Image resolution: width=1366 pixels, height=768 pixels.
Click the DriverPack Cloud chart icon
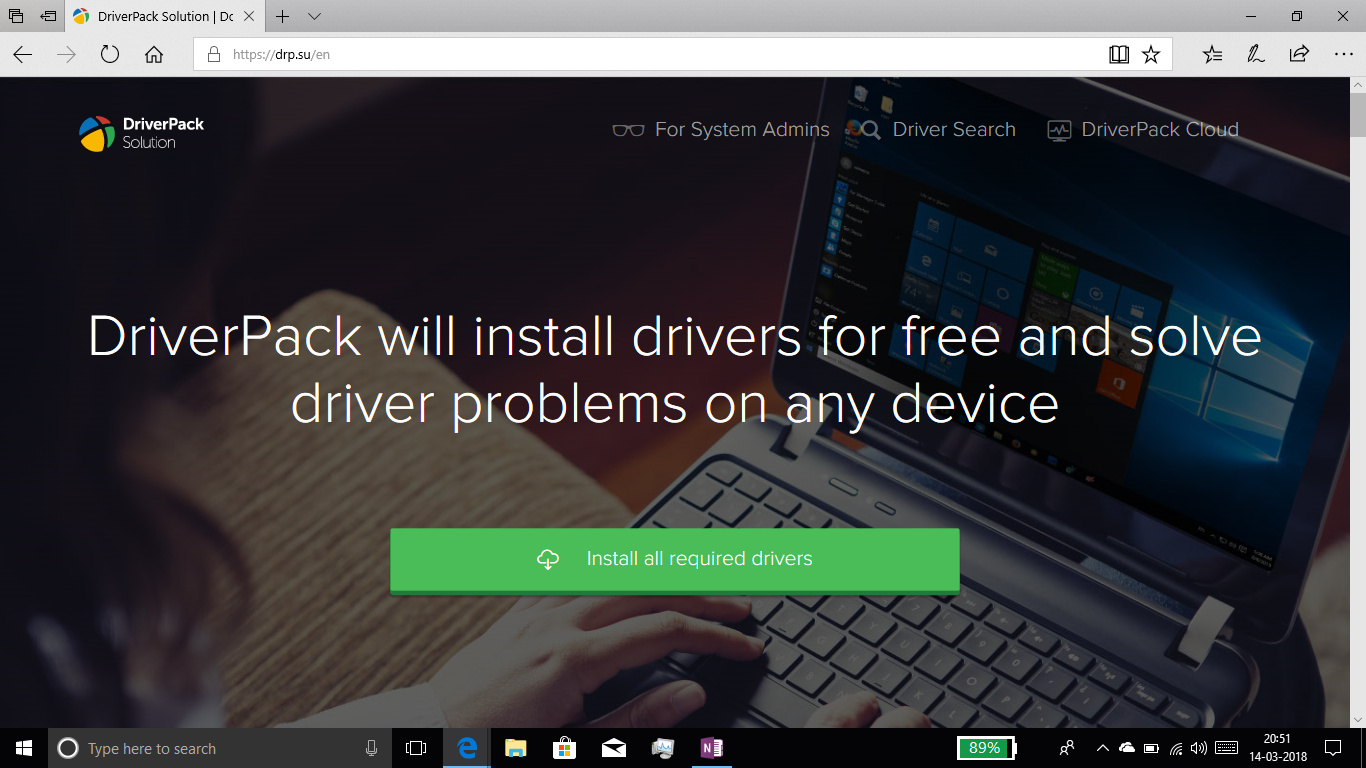click(1059, 129)
